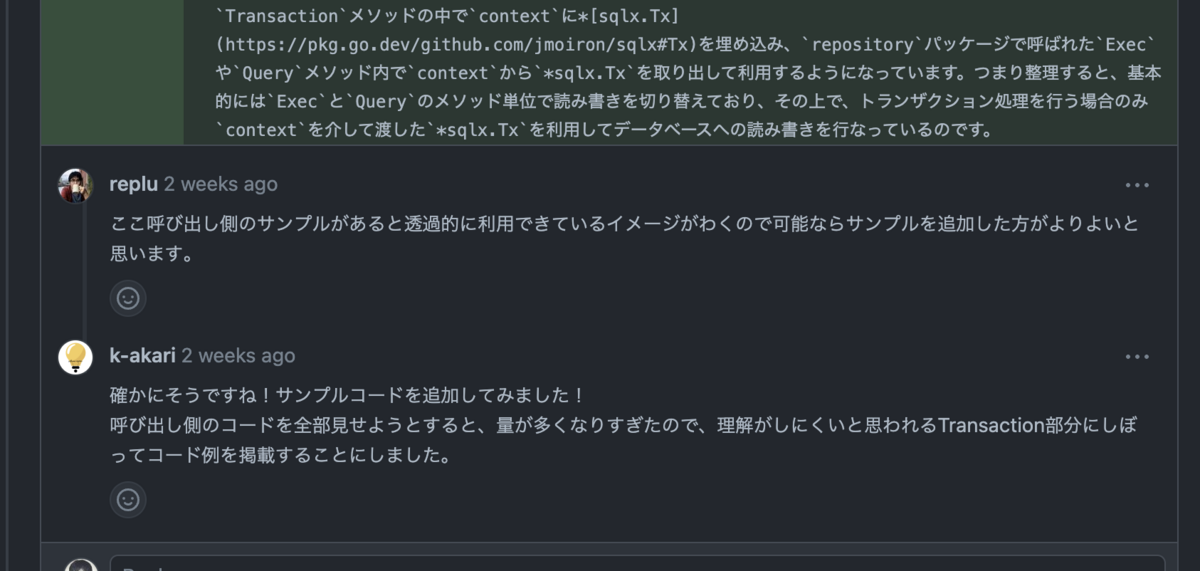This screenshot has height=571, width=1200.
Task: Focus the reply input field at the bottom
Action: [637, 563]
